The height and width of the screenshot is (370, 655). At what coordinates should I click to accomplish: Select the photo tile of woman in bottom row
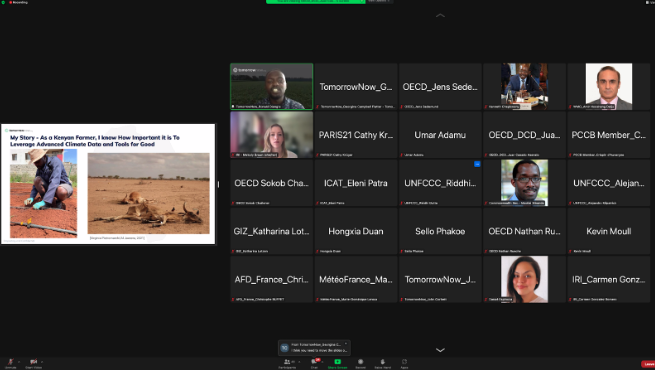[525, 279]
